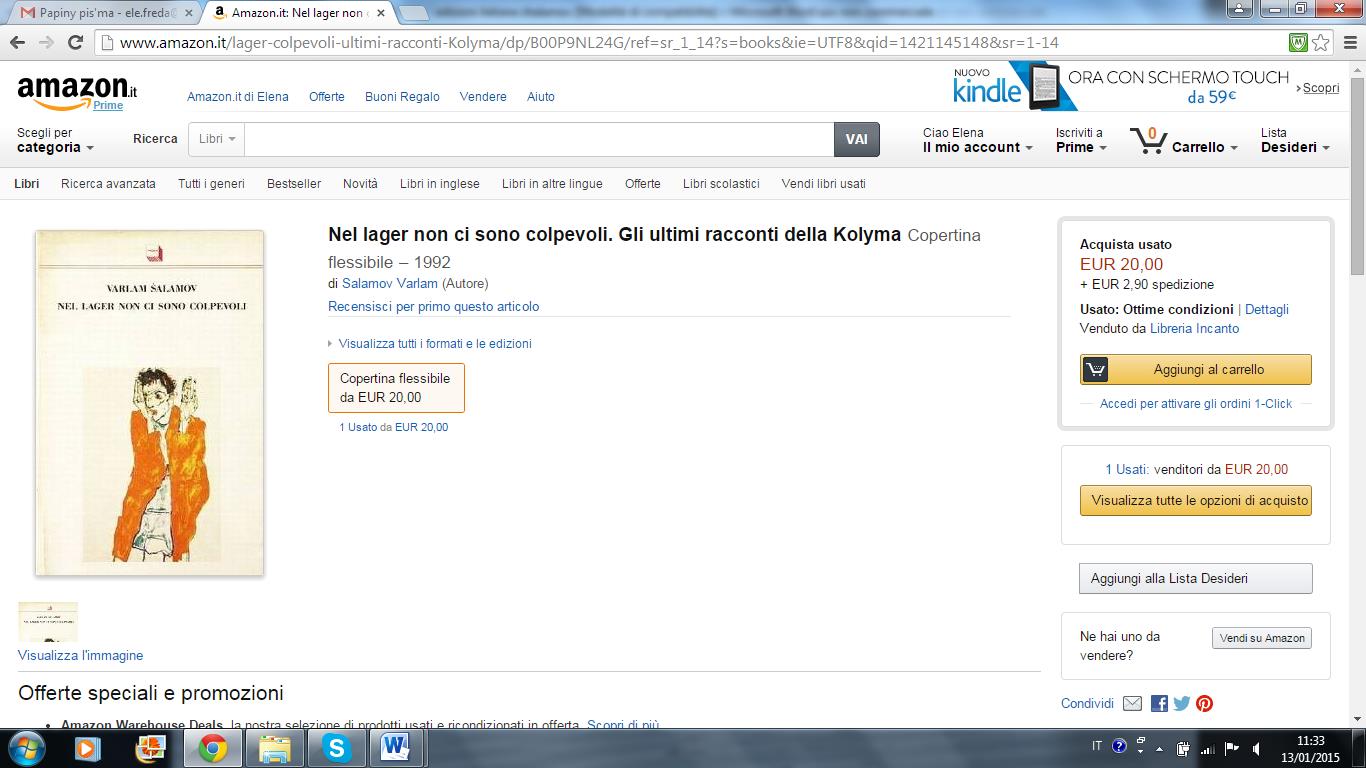
Task: Share via the email envelope icon
Action: (1132, 703)
